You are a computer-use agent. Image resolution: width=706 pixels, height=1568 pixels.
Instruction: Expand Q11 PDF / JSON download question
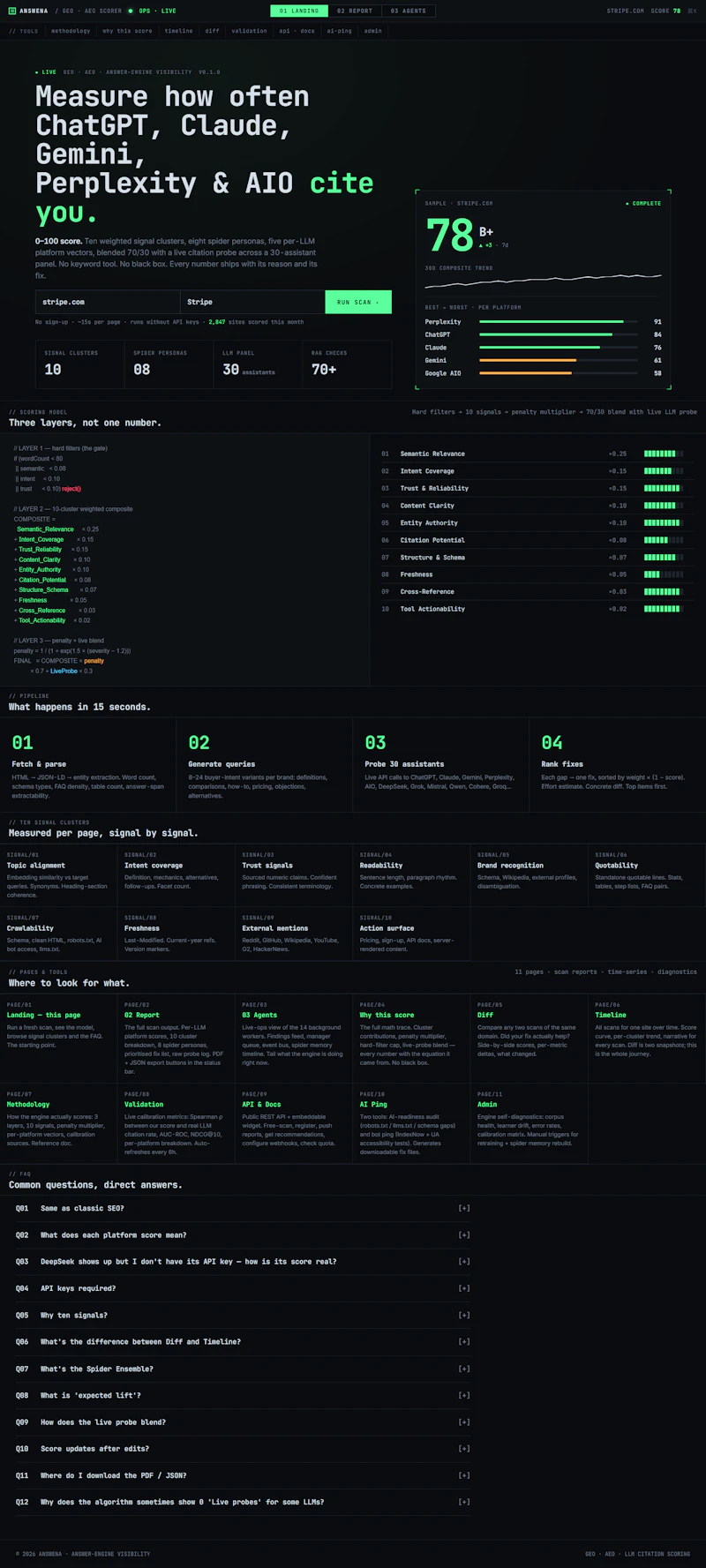coord(243,1475)
